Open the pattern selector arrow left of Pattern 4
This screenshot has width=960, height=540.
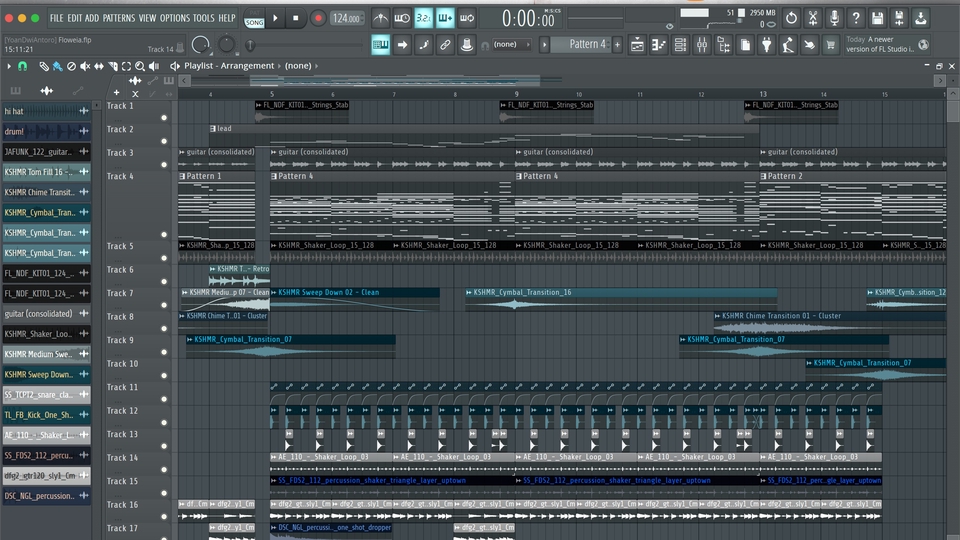click(544, 45)
